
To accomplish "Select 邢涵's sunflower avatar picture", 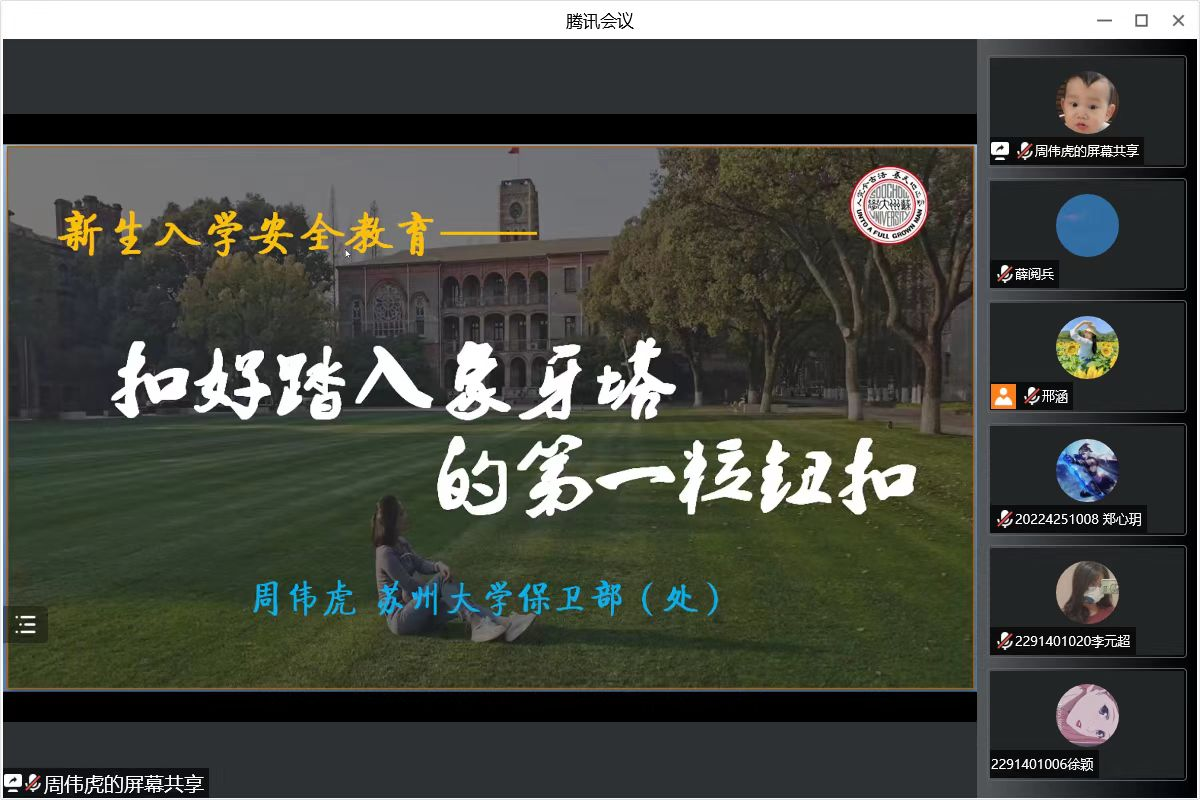I will click(x=1087, y=347).
